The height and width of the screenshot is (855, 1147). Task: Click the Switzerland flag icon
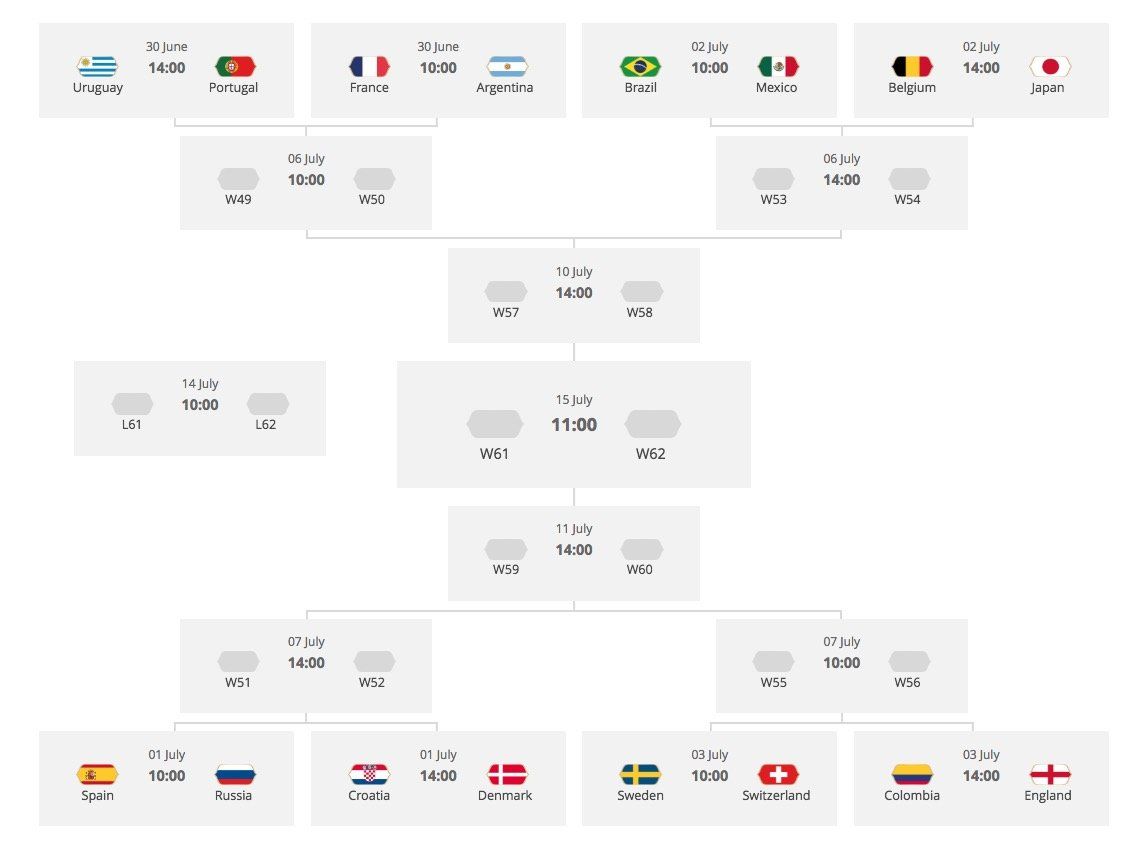point(778,774)
